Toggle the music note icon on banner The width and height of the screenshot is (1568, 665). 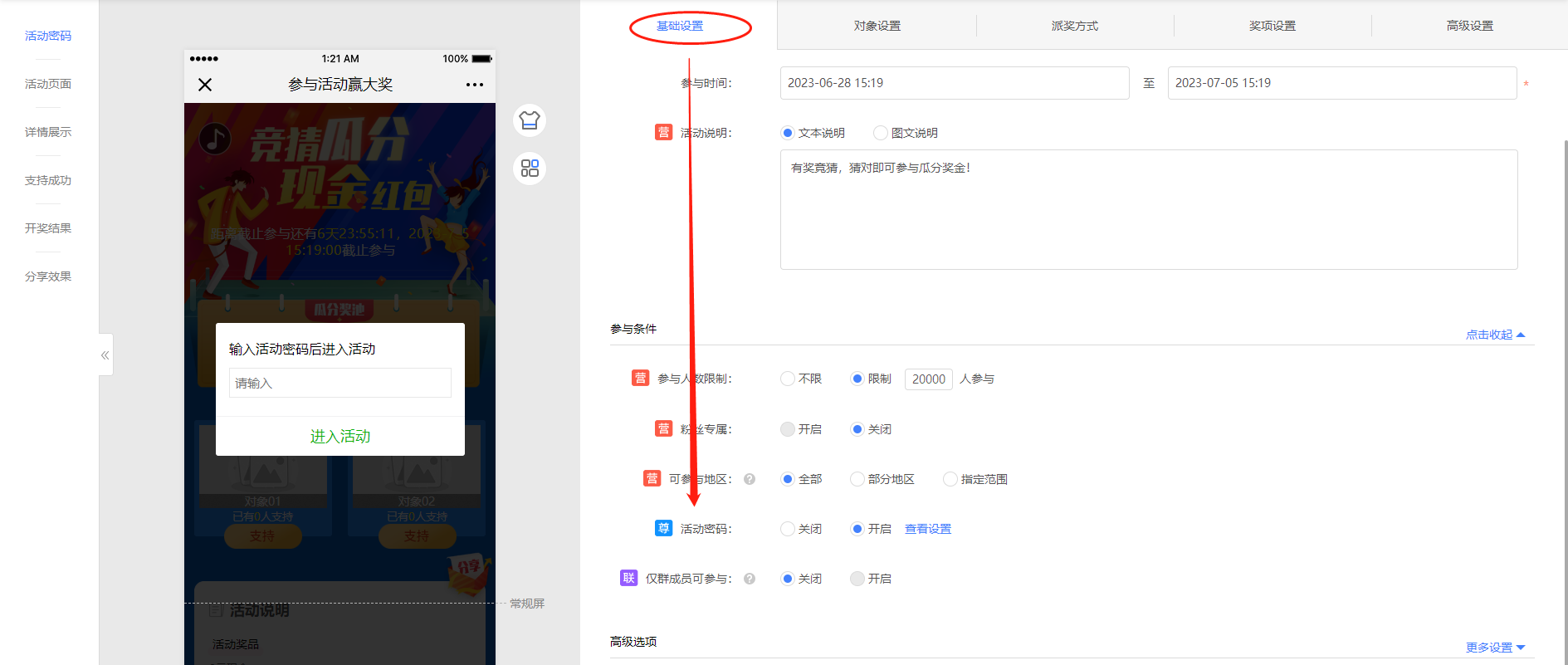(215, 139)
